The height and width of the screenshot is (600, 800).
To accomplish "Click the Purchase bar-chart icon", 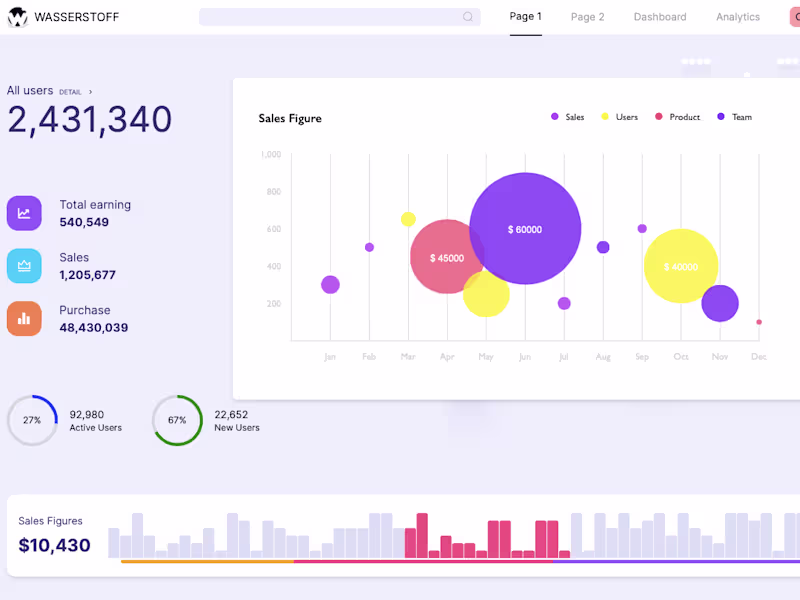I will point(23,319).
